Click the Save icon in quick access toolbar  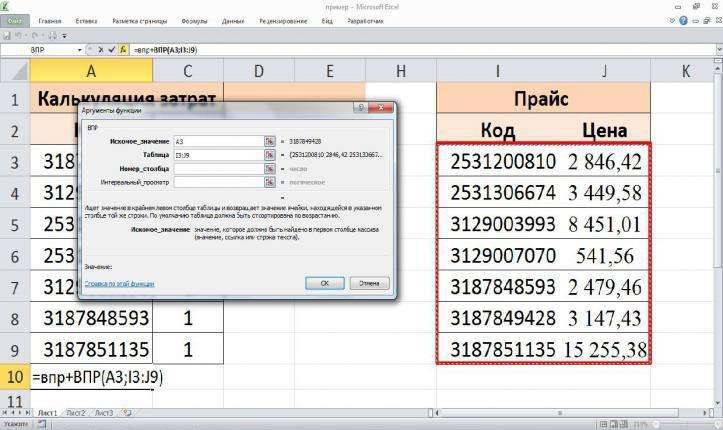7,35
